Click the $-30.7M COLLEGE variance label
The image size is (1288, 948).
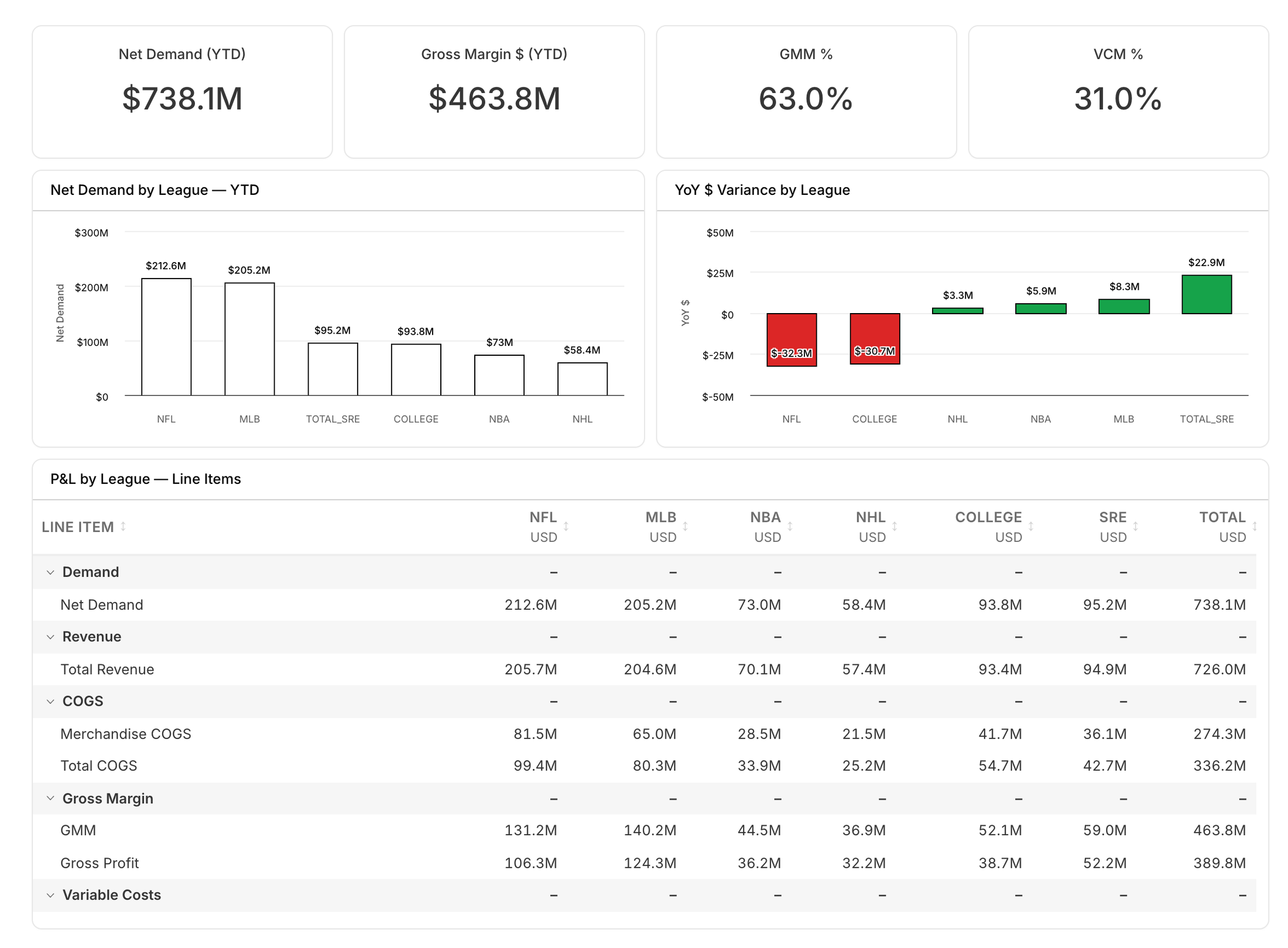click(x=875, y=351)
